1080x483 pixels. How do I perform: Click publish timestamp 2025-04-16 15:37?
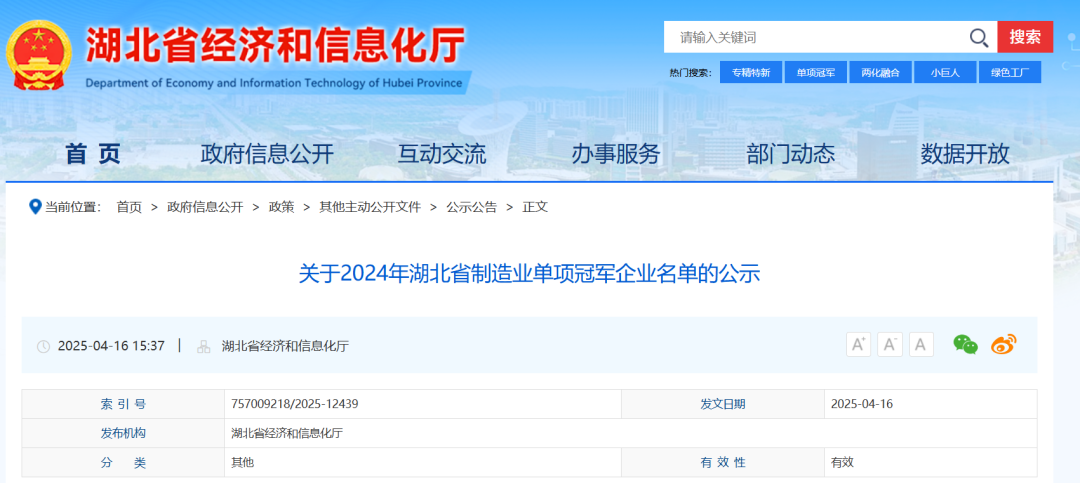[111, 346]
